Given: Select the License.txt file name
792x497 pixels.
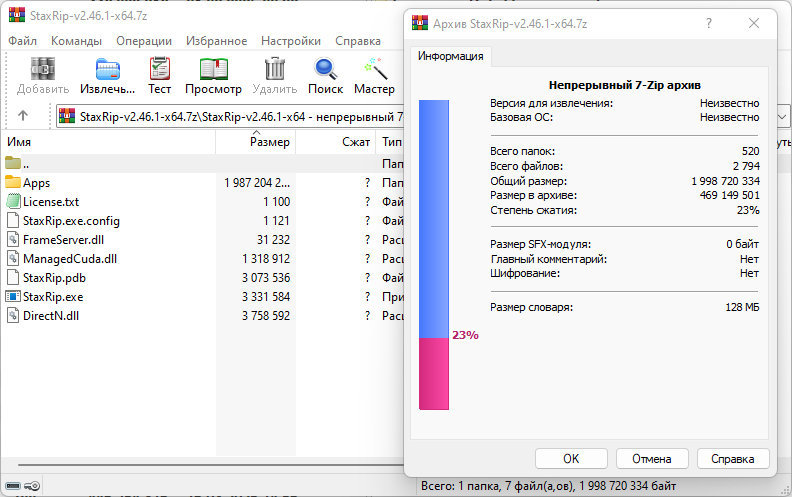Looking at the screenshot, I should (x=51, y=202).
